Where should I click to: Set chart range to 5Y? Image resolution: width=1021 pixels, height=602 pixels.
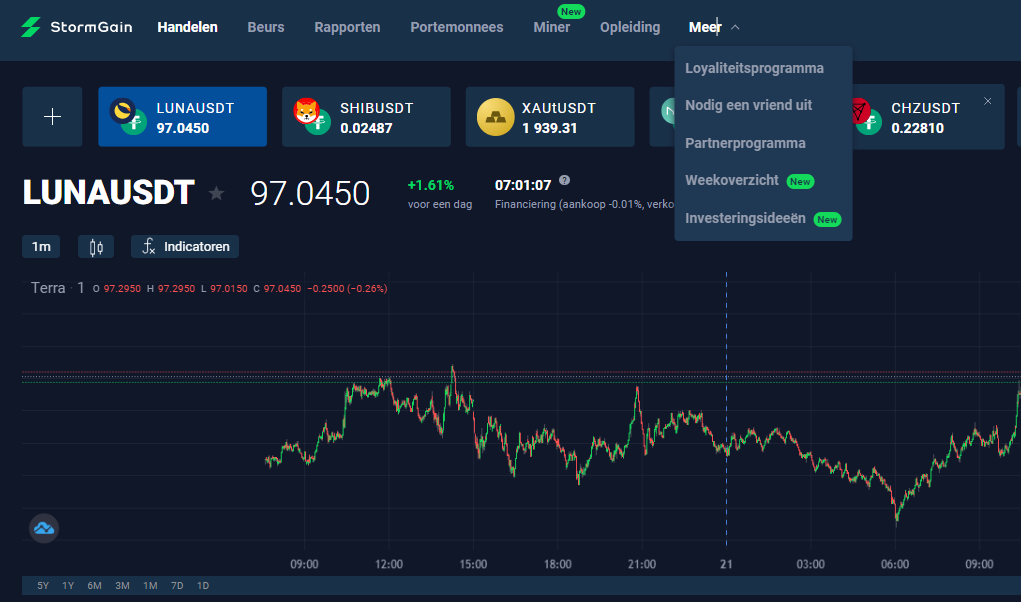43,586
